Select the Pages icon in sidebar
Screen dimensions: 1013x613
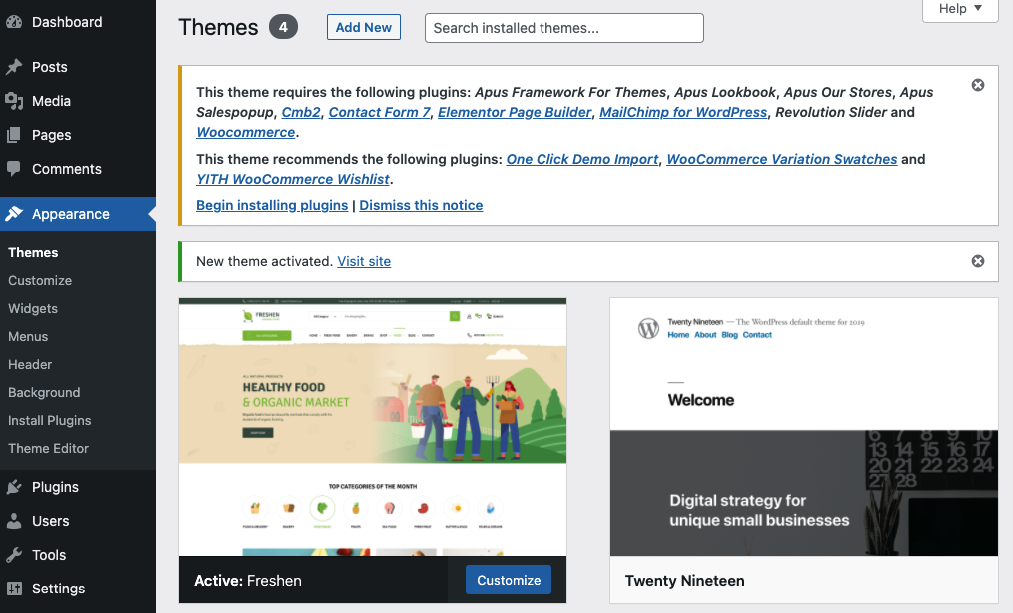14,135
